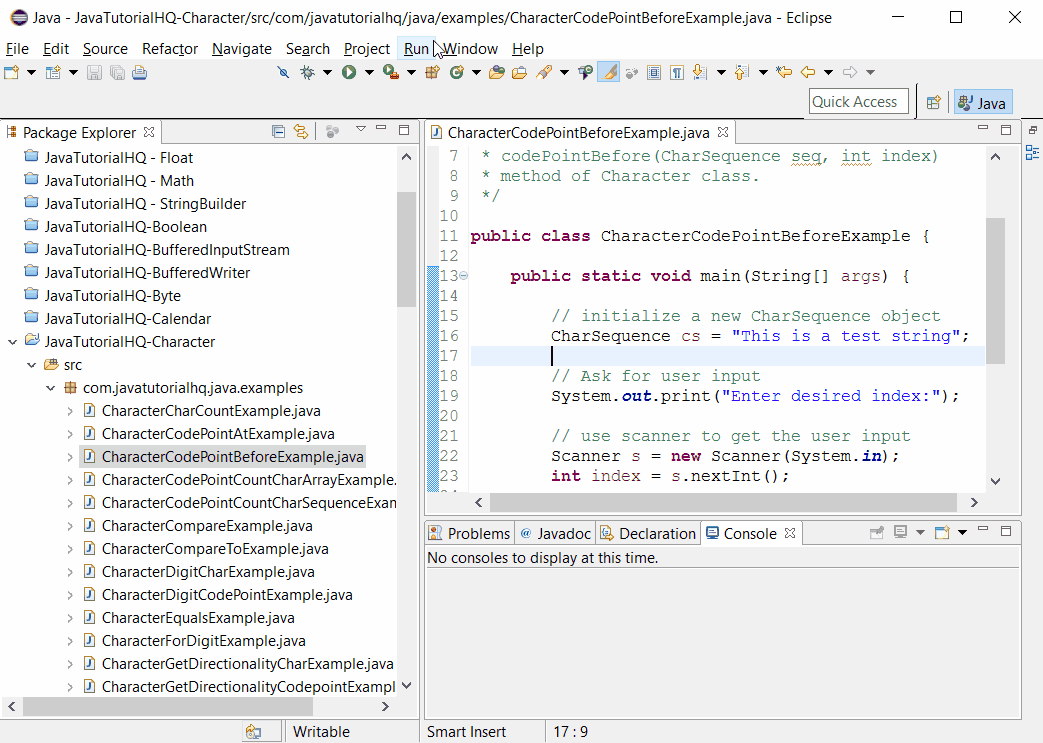This screenshot has width=1043, height=743.
Task: Navigate Back using the toolbar arrow
Action: point(808,71)
